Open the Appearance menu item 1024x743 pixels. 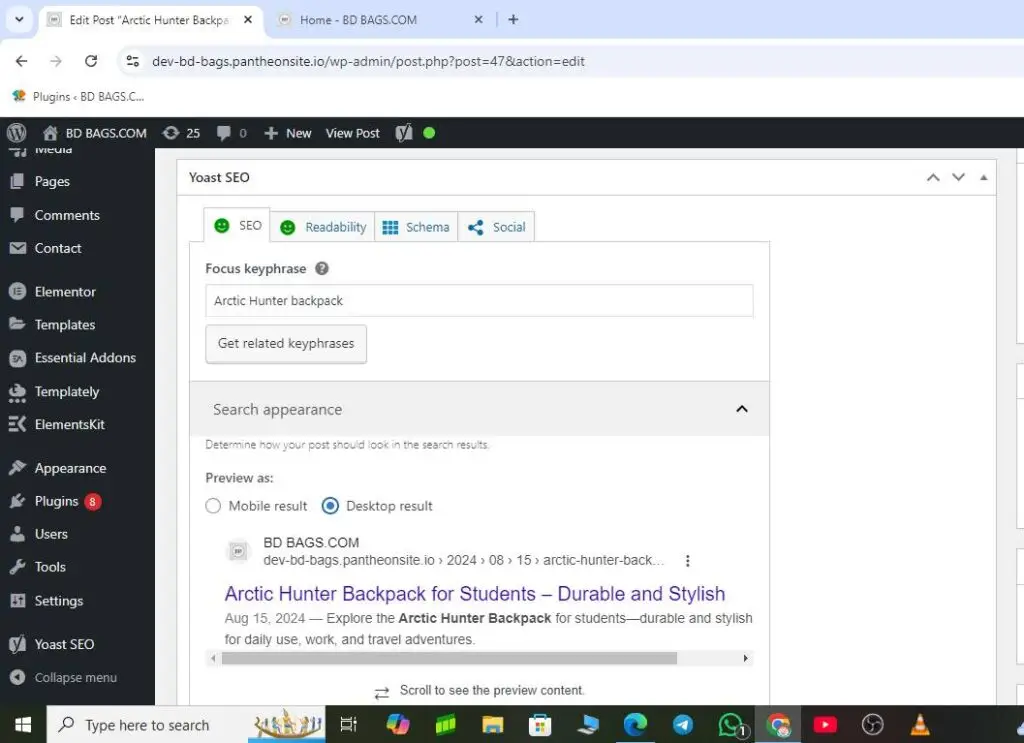pos(70,468)
